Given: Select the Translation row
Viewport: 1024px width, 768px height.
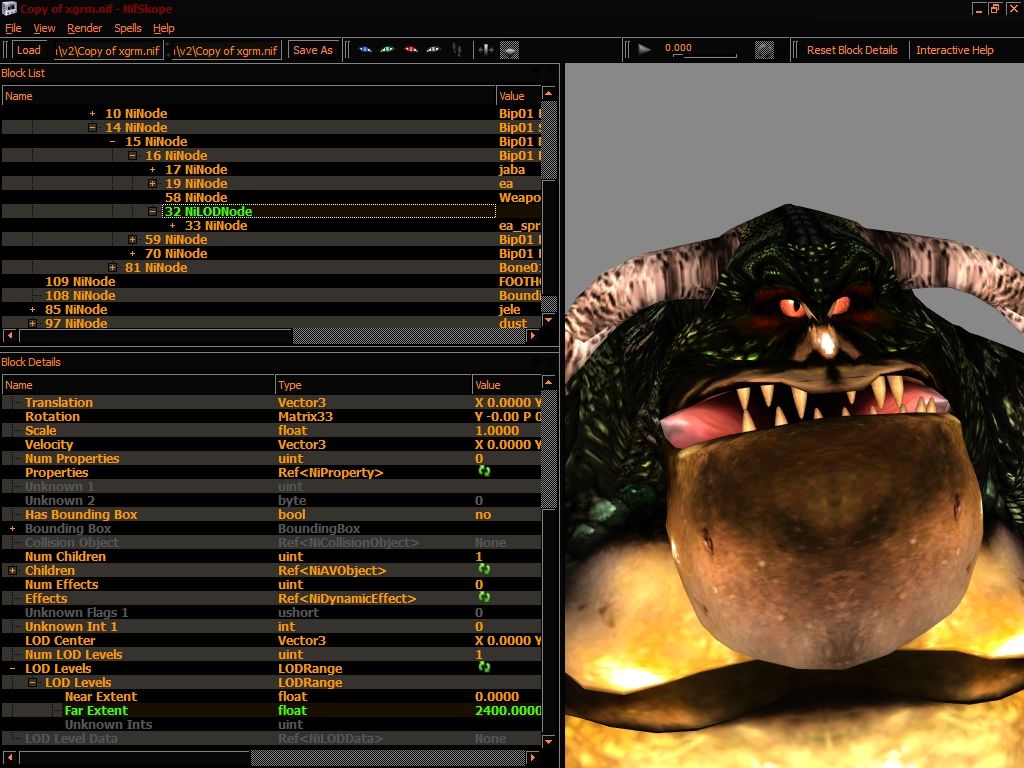Looking at the screenshot, I should click(x=272, y=403).
